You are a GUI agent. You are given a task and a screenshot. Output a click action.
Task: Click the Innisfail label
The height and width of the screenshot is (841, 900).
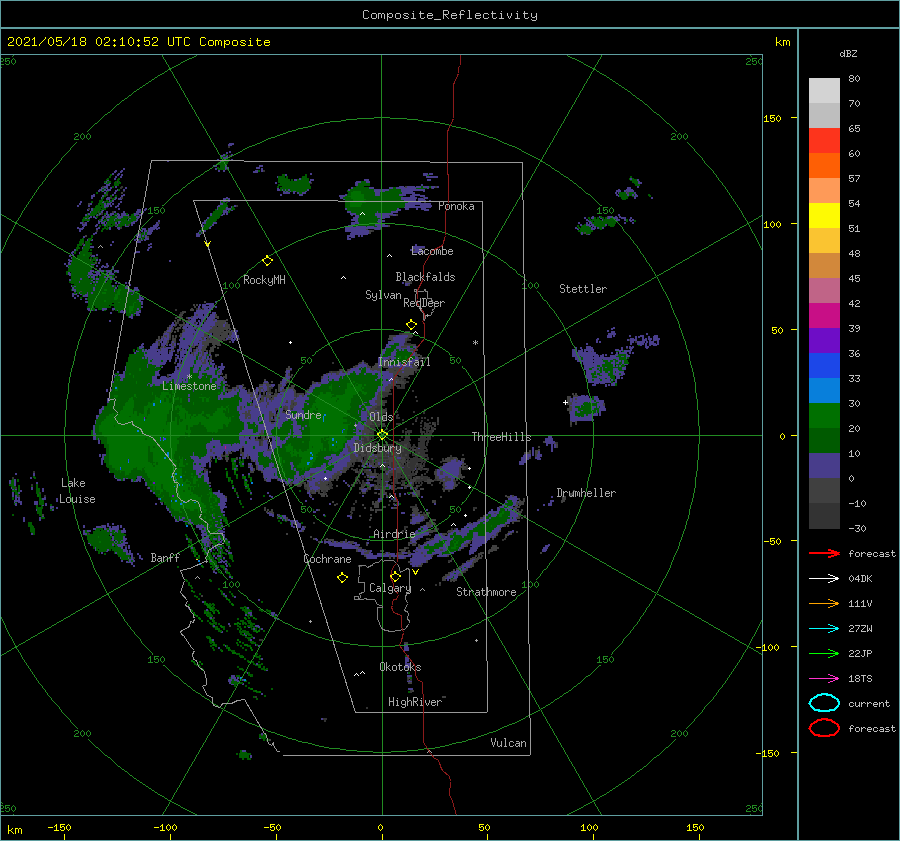pos(404,362)
